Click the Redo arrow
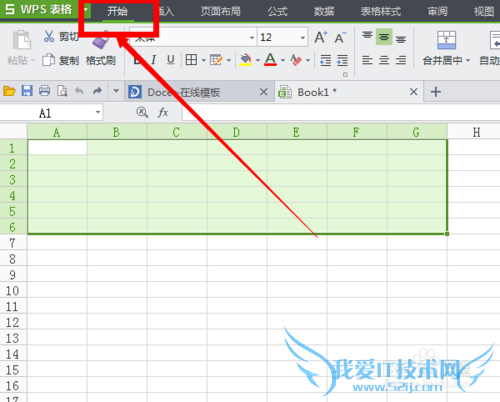 (x=97, y=91)
